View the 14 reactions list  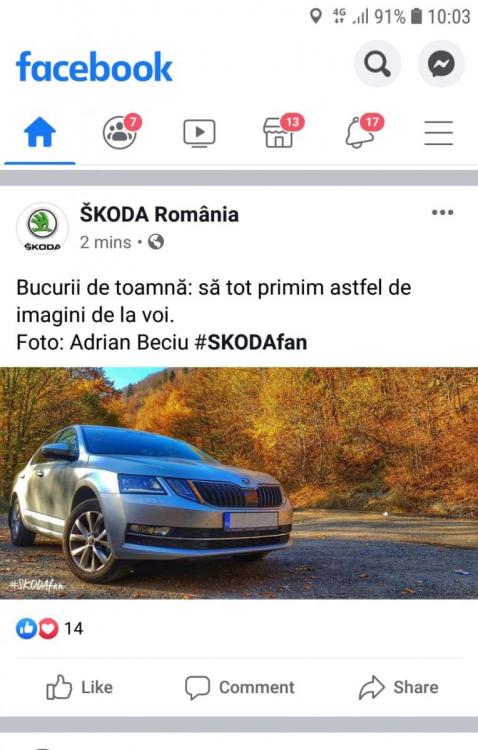[x=50, y=629]
